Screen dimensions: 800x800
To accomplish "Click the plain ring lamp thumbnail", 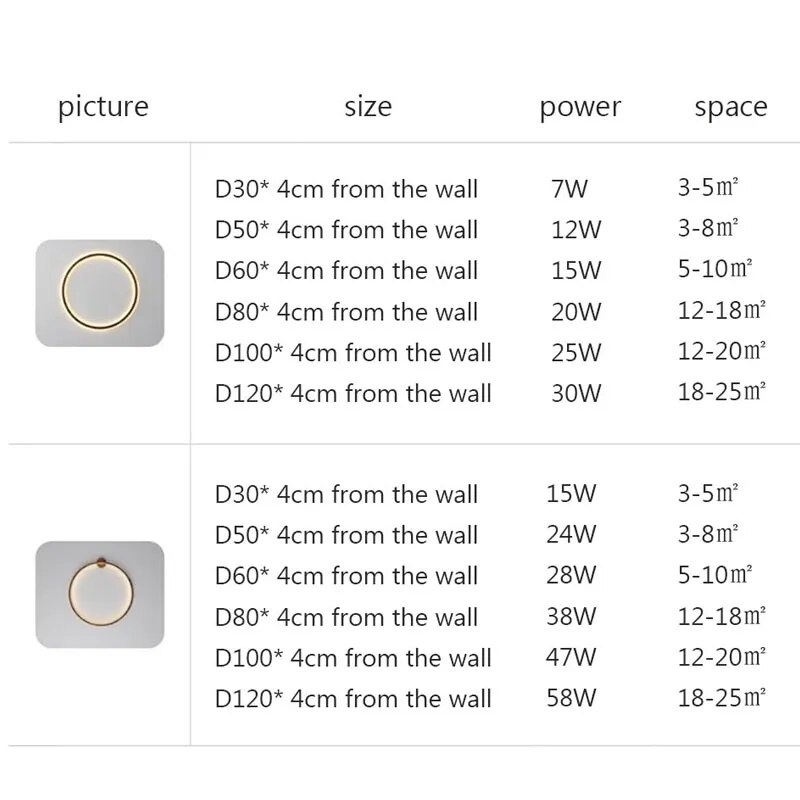I will pos(100,293).
